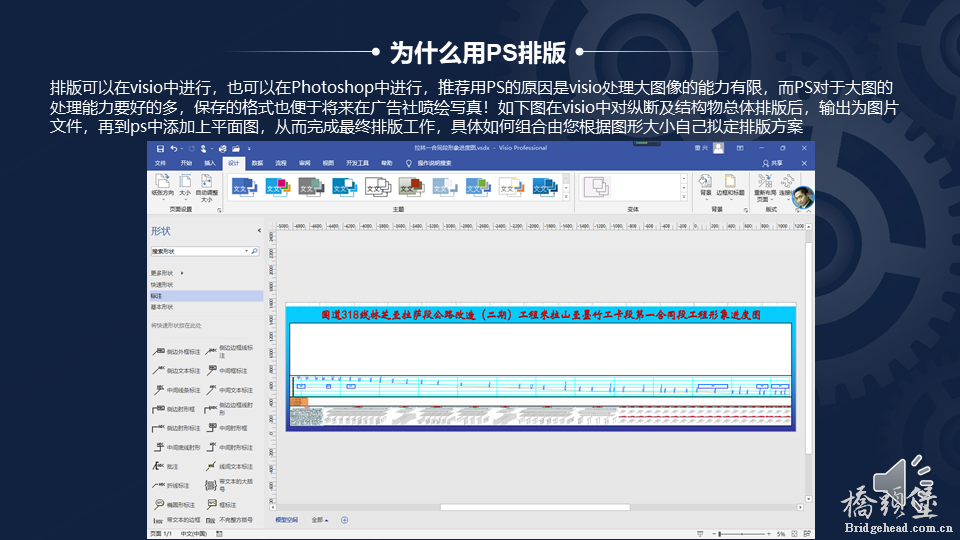Switch to the 数据 Data tab
The image size is (960, 540).
(x=257, y=163)
